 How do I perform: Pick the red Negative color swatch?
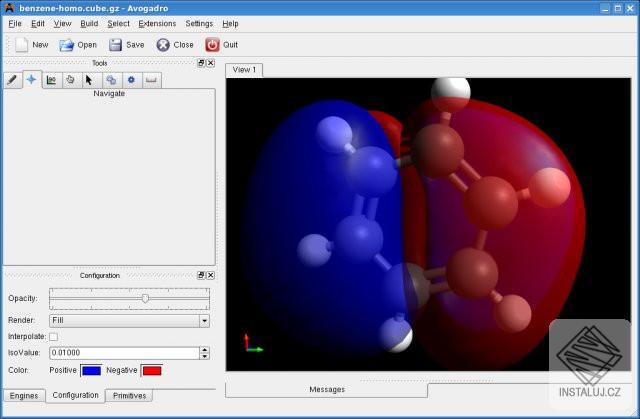coord(152,370)
